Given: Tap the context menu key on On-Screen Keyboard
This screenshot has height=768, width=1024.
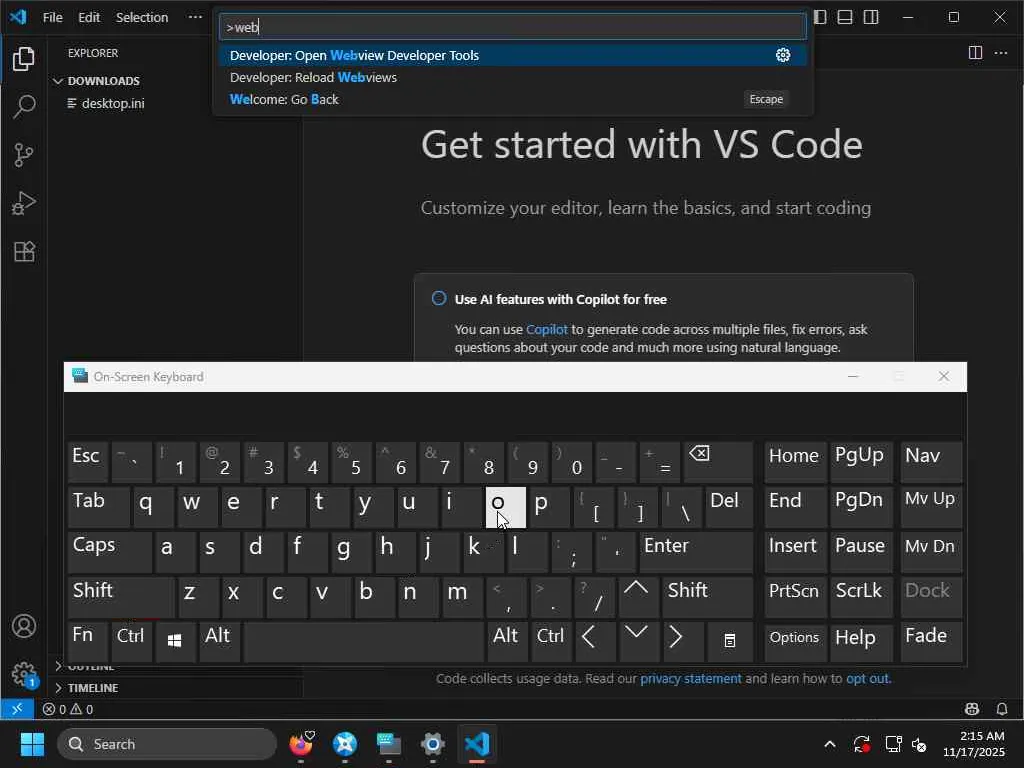Looking at the screenshot, I should pyautogui.click(x=730, y=641).
